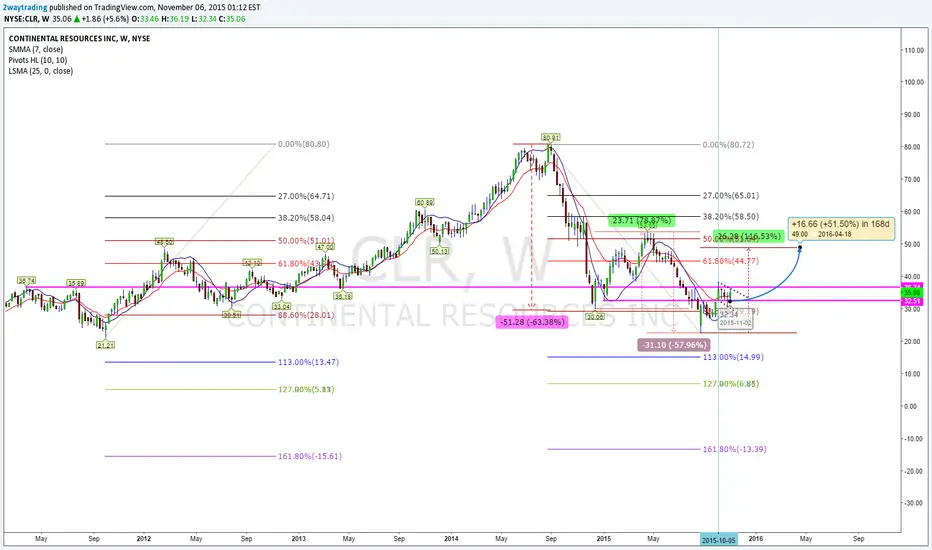
Task: Click the 33.04 pivot low label
Action: (x=282, y=306)
